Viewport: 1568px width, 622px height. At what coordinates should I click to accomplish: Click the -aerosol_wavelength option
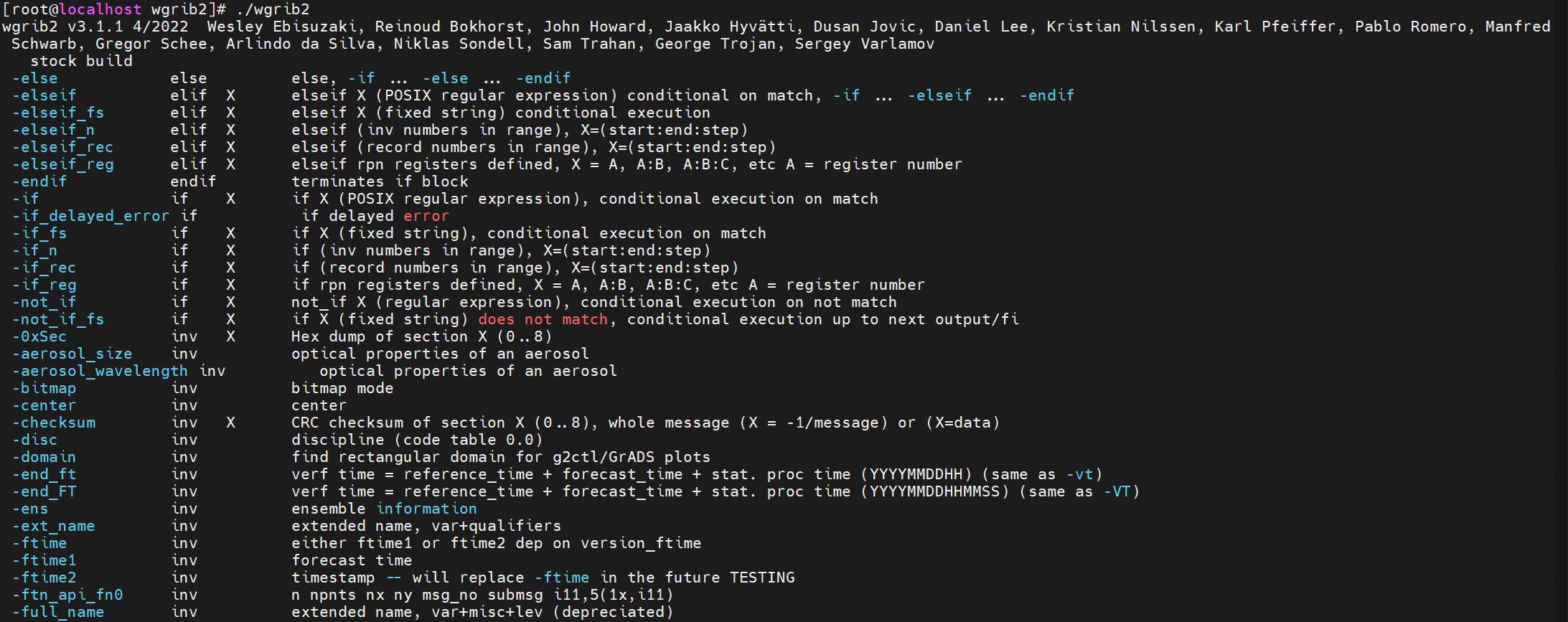[x=100, y=371]
